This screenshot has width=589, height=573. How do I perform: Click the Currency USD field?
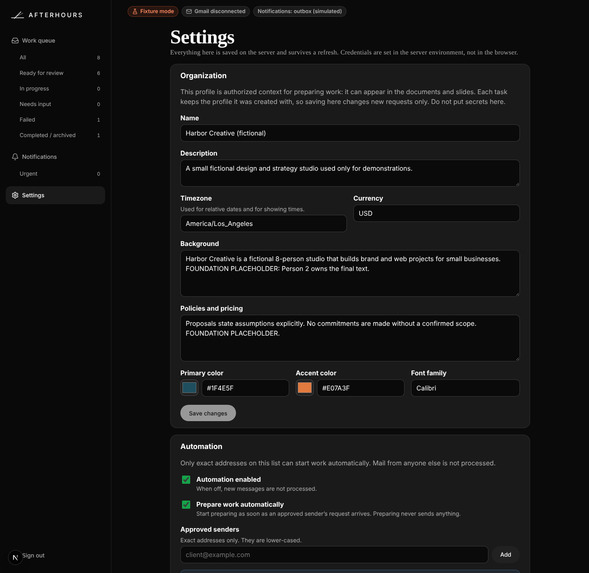(x=436, y=213)
